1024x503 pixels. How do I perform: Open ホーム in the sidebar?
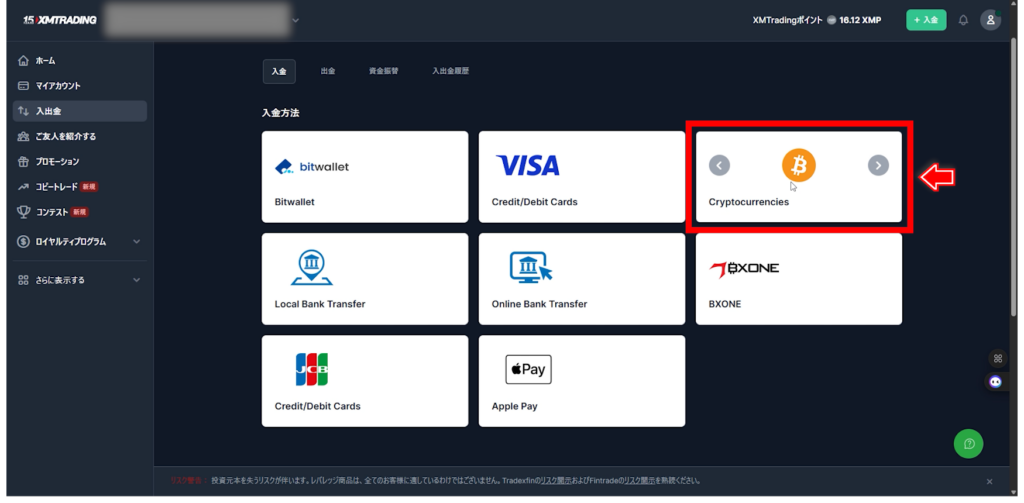click(45, 61)
